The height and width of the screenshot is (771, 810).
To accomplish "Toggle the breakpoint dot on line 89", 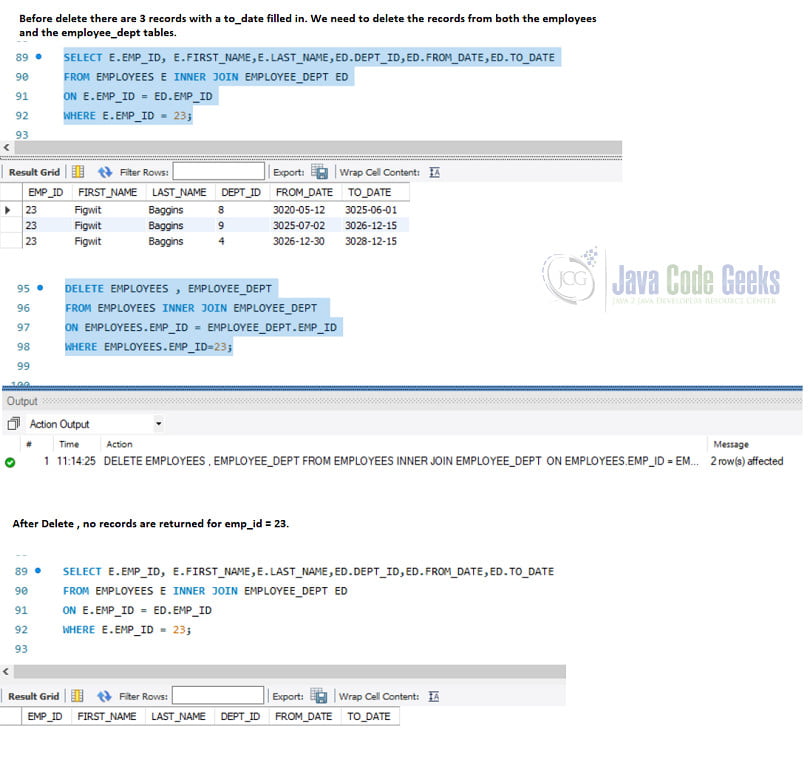I will 37,57.
